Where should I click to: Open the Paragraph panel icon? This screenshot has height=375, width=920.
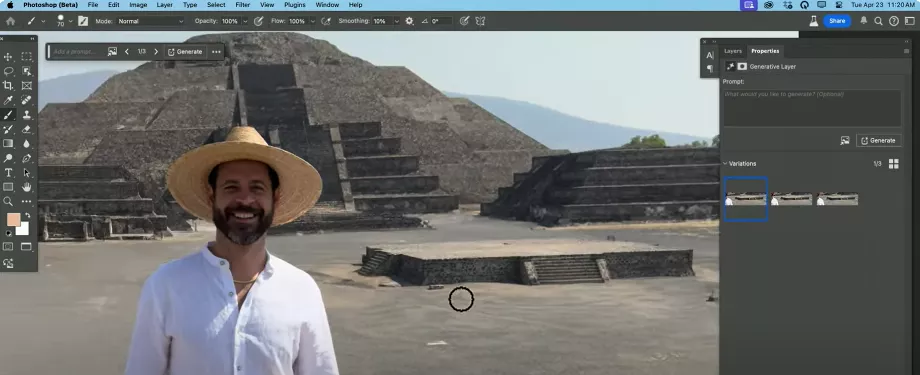(710, 69)
